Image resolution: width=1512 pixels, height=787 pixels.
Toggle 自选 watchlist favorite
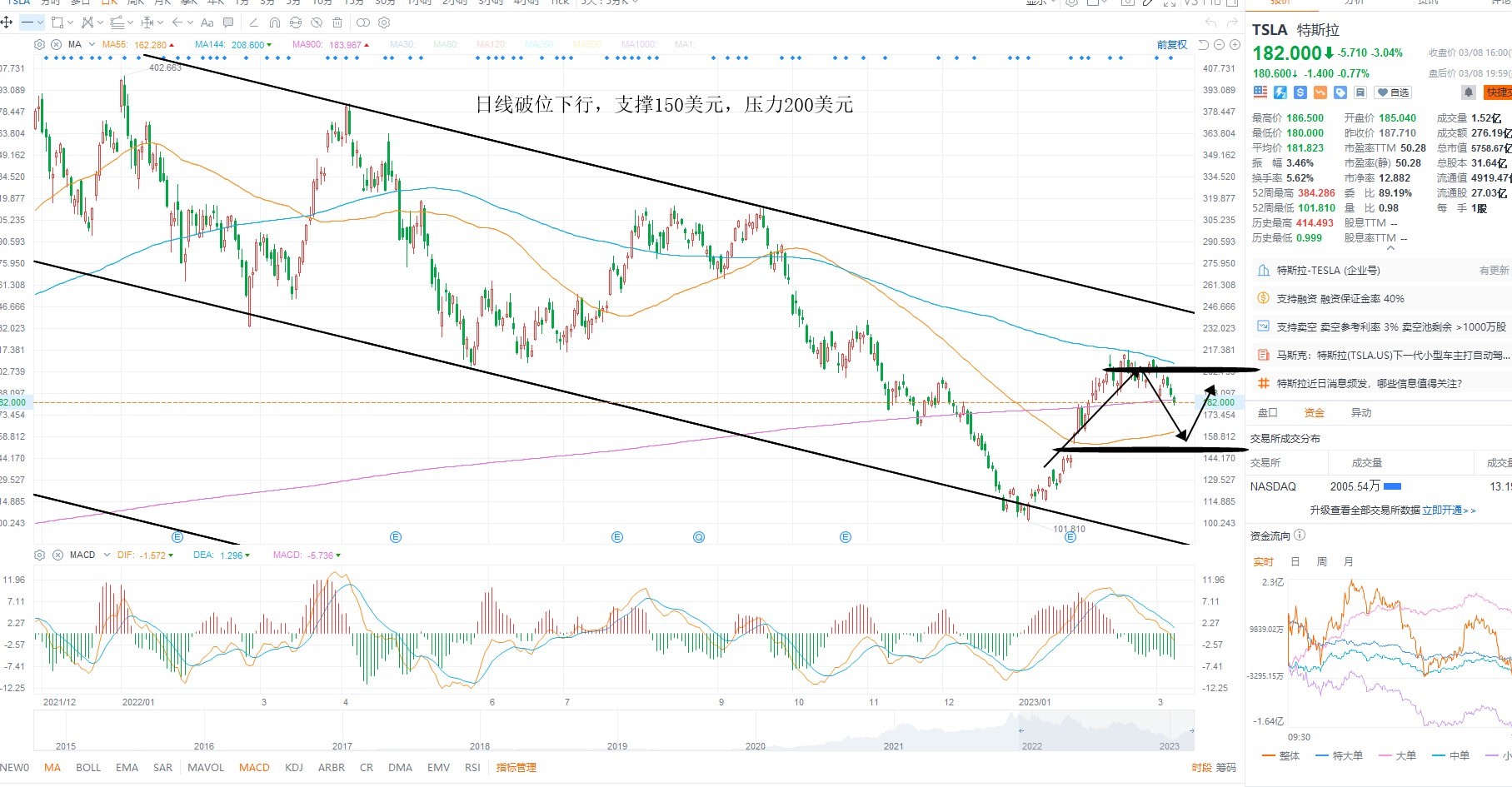[x=1393, y=92]
